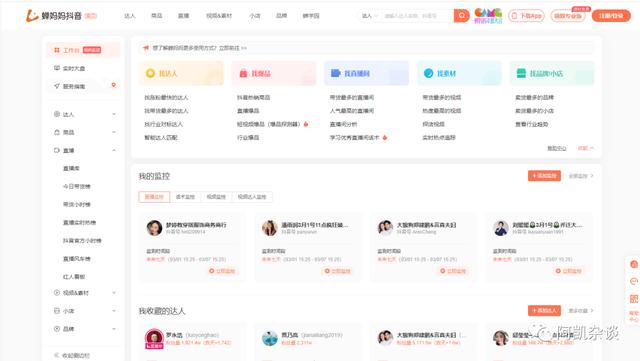Viewport: 640px width, 361px height.
Task: Open the 实时热点追踪 link
Action: click(439, 138)
